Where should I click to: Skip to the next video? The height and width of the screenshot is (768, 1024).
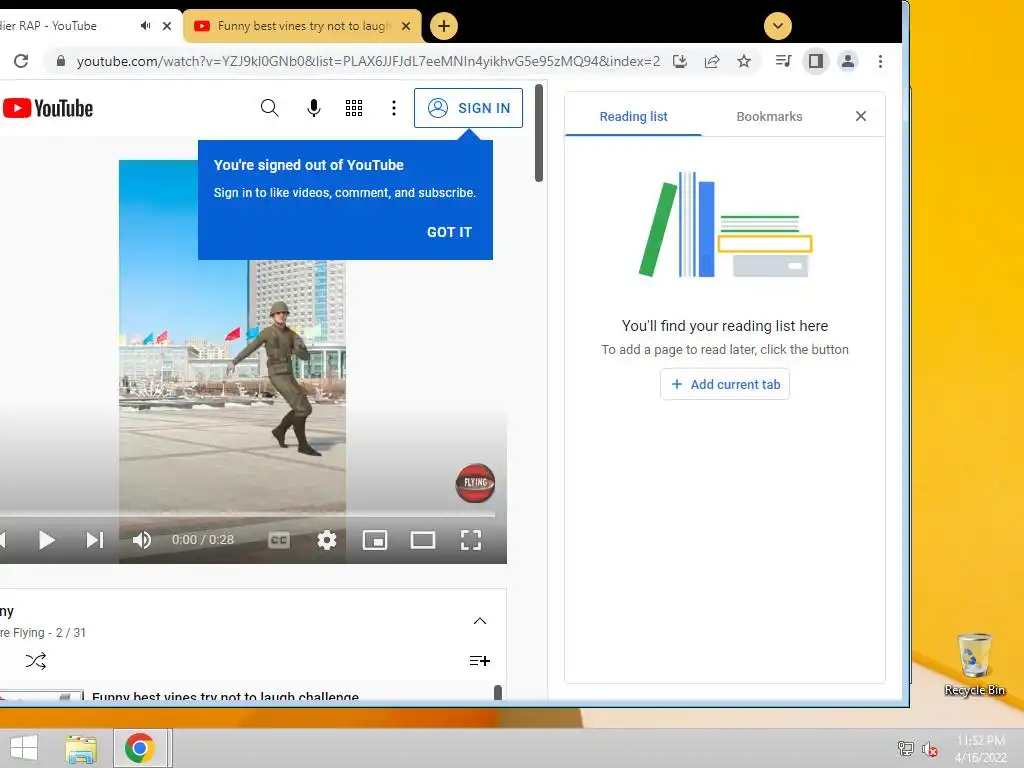[x=95, y=540]
